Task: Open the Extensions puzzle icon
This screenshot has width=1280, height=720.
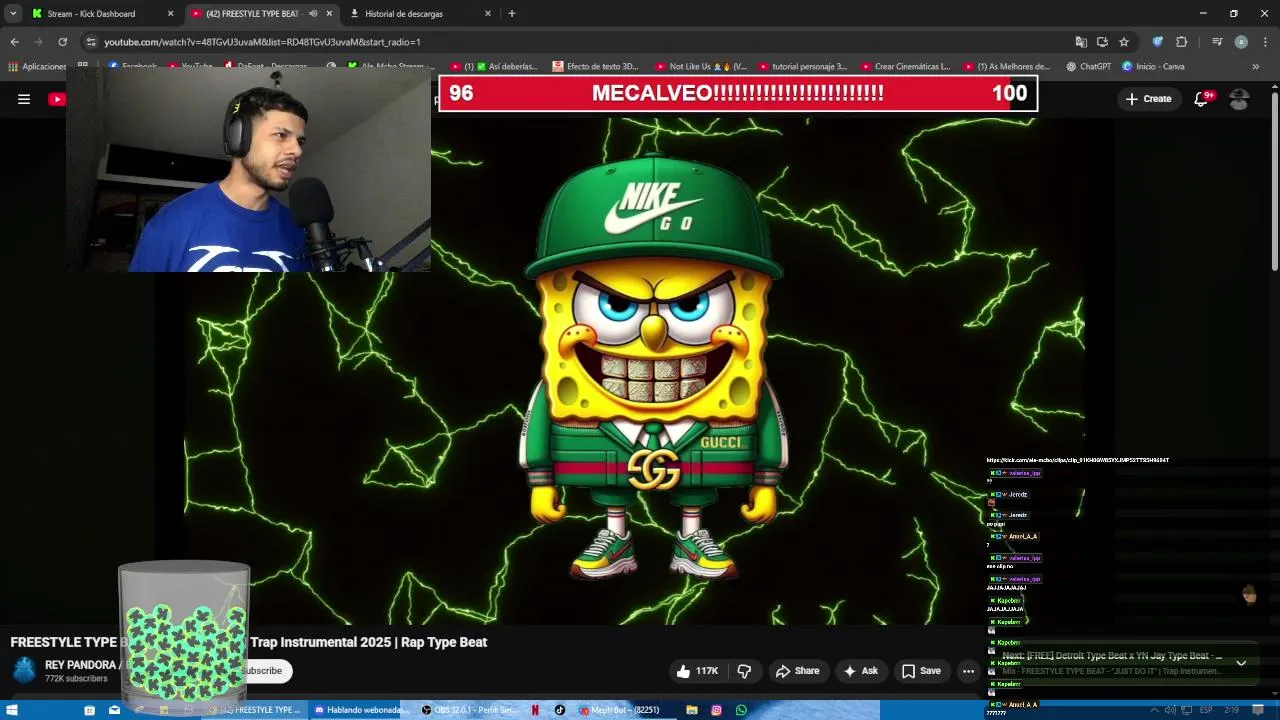Action: tap(1181, 42)
